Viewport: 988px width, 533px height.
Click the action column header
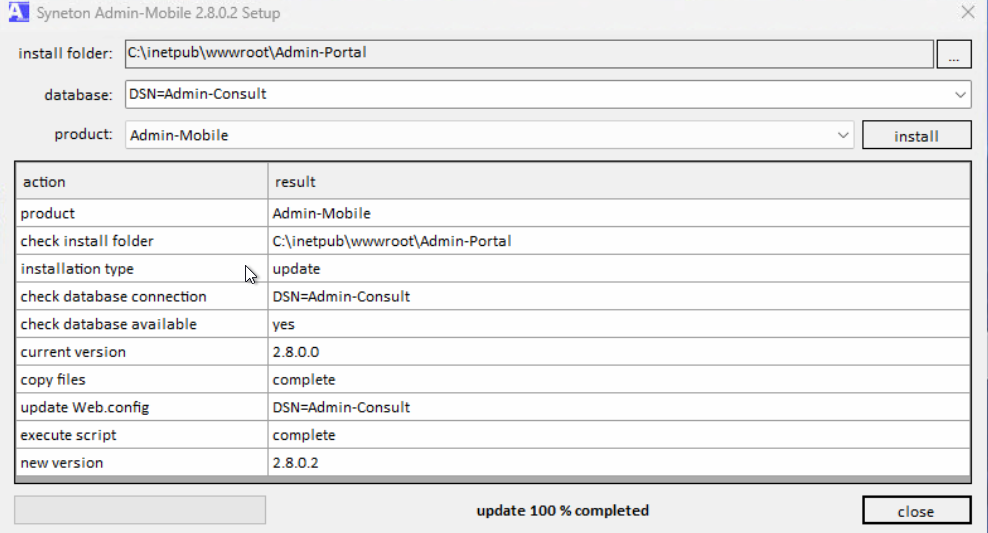(x=142, y=181)
